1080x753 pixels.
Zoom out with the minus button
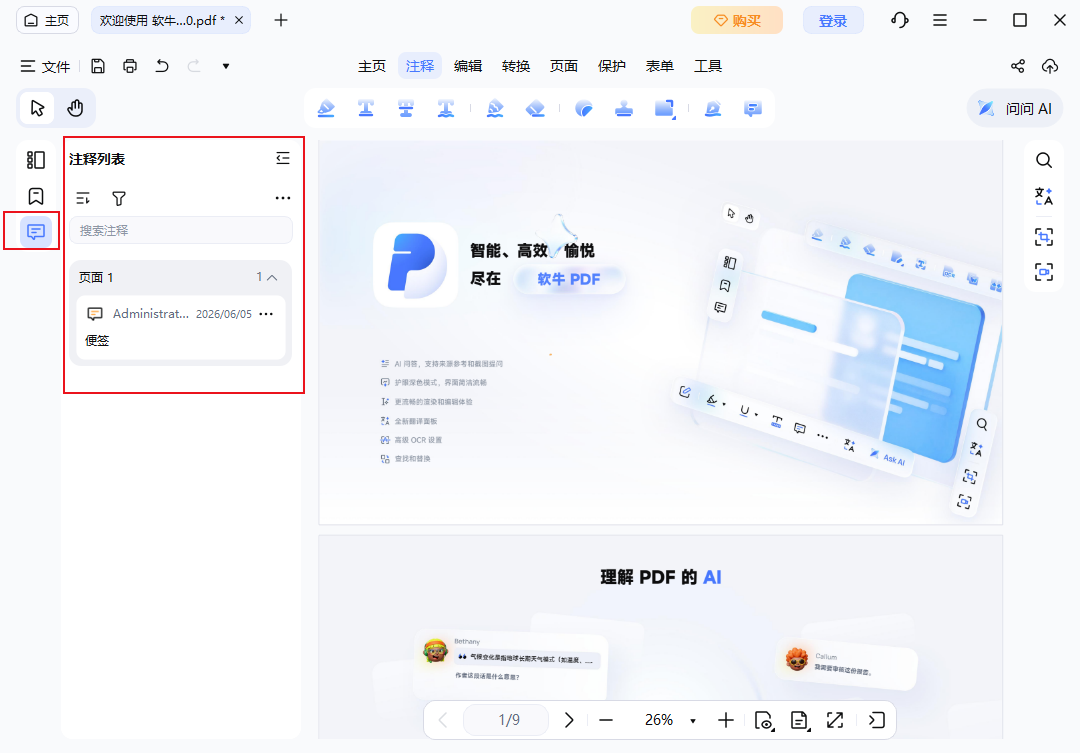(x=606, y=720)
